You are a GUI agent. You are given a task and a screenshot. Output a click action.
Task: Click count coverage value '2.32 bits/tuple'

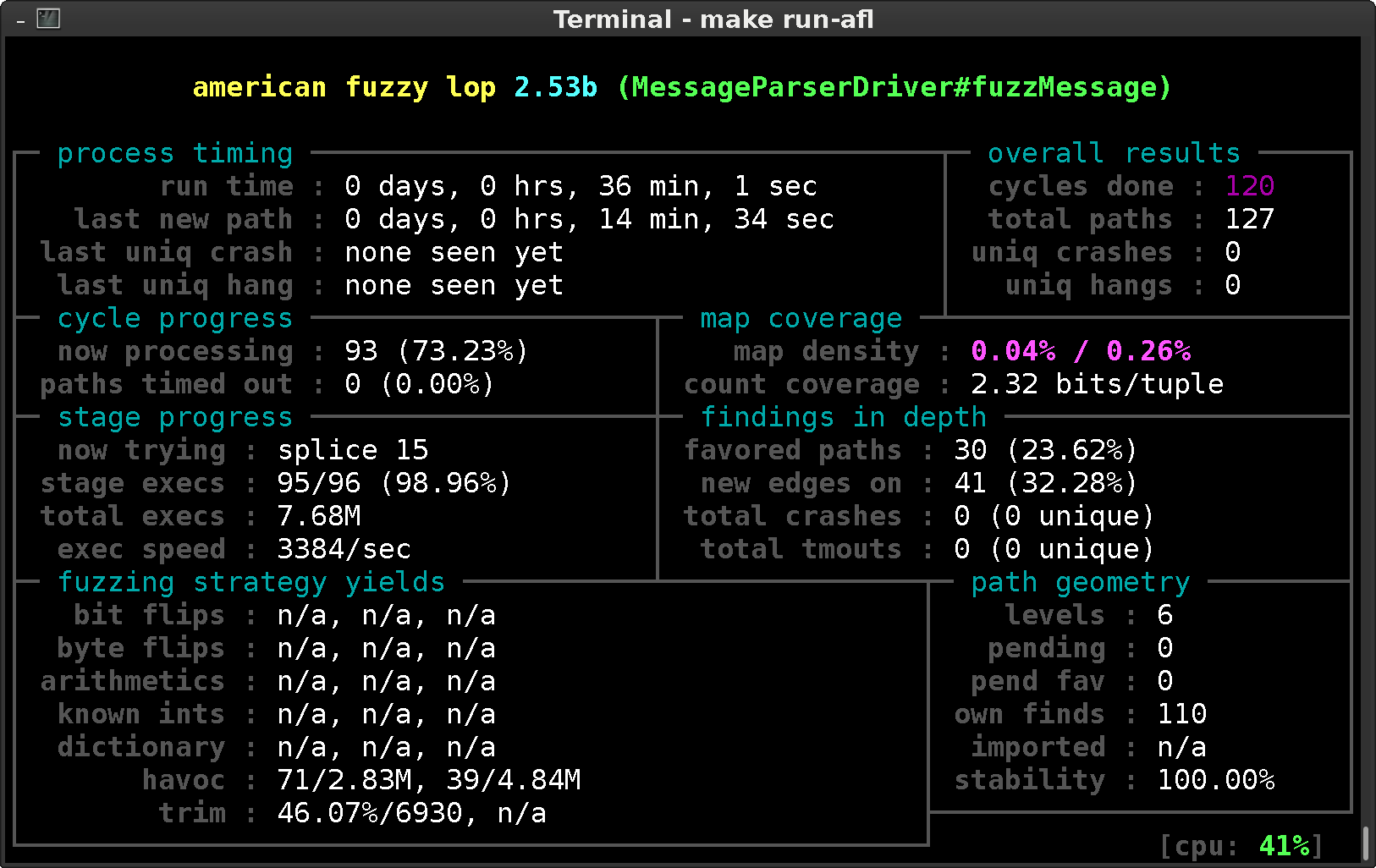(1098, 384)
